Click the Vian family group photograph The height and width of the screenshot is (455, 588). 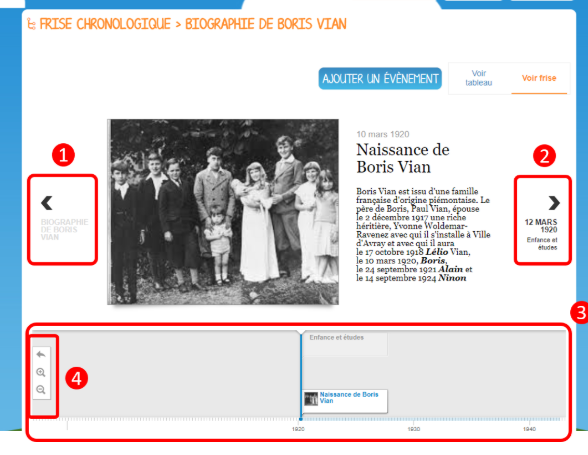point(223,212)
